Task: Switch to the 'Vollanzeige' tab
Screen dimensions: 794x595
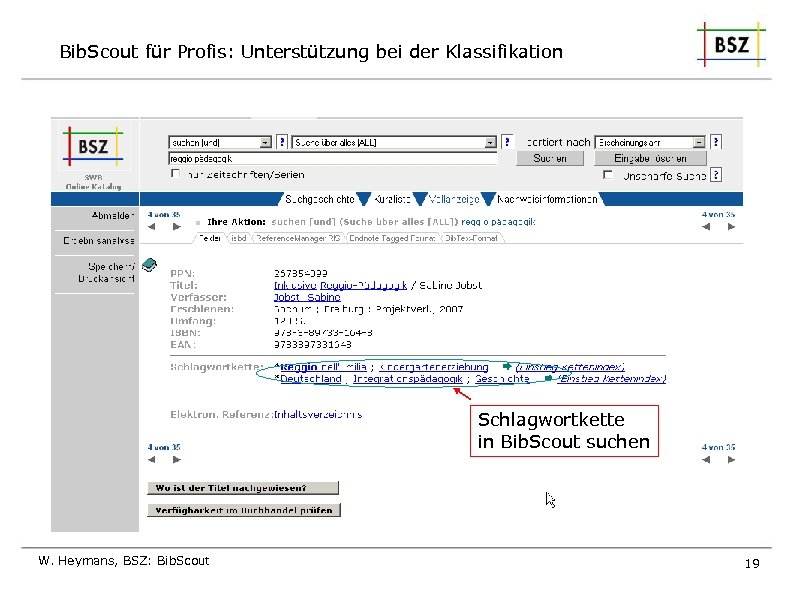Action: coord(454,200)
